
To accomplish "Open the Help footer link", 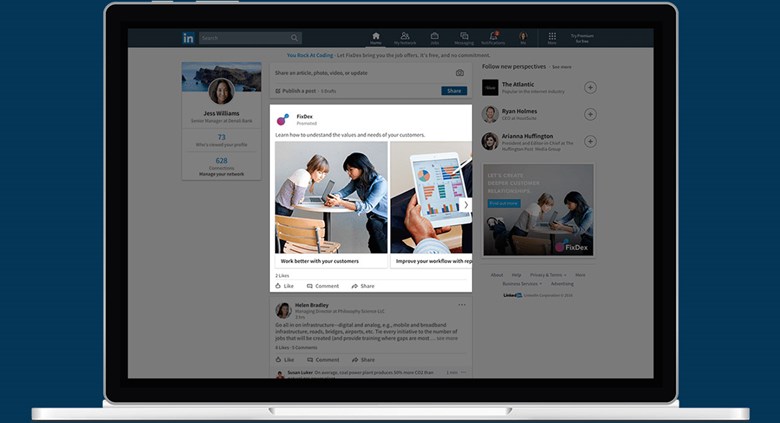I will pos(517,275).
